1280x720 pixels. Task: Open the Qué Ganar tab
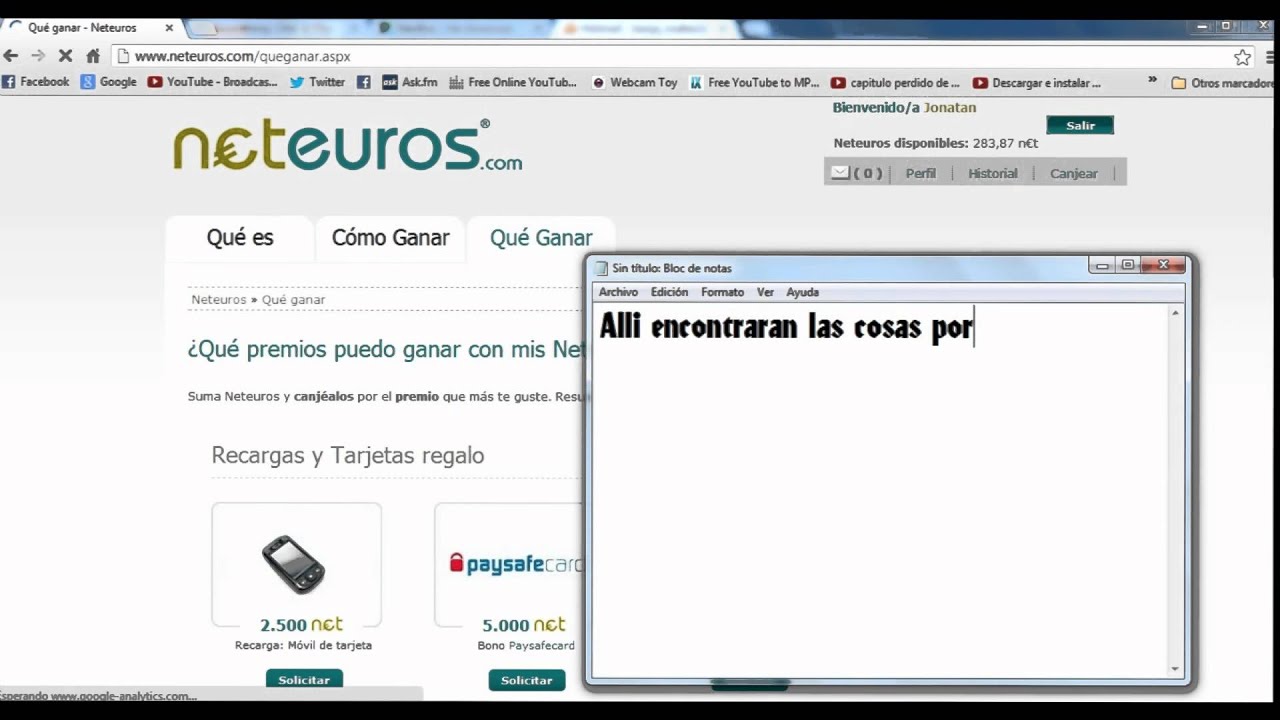pyautogui.click(x=541, y=238)
